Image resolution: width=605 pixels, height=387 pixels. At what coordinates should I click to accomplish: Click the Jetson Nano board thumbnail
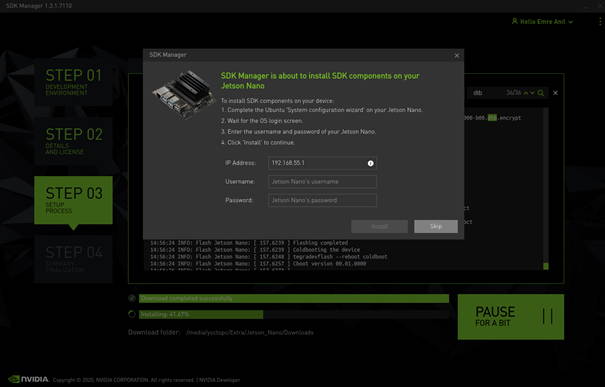[183, 94]
